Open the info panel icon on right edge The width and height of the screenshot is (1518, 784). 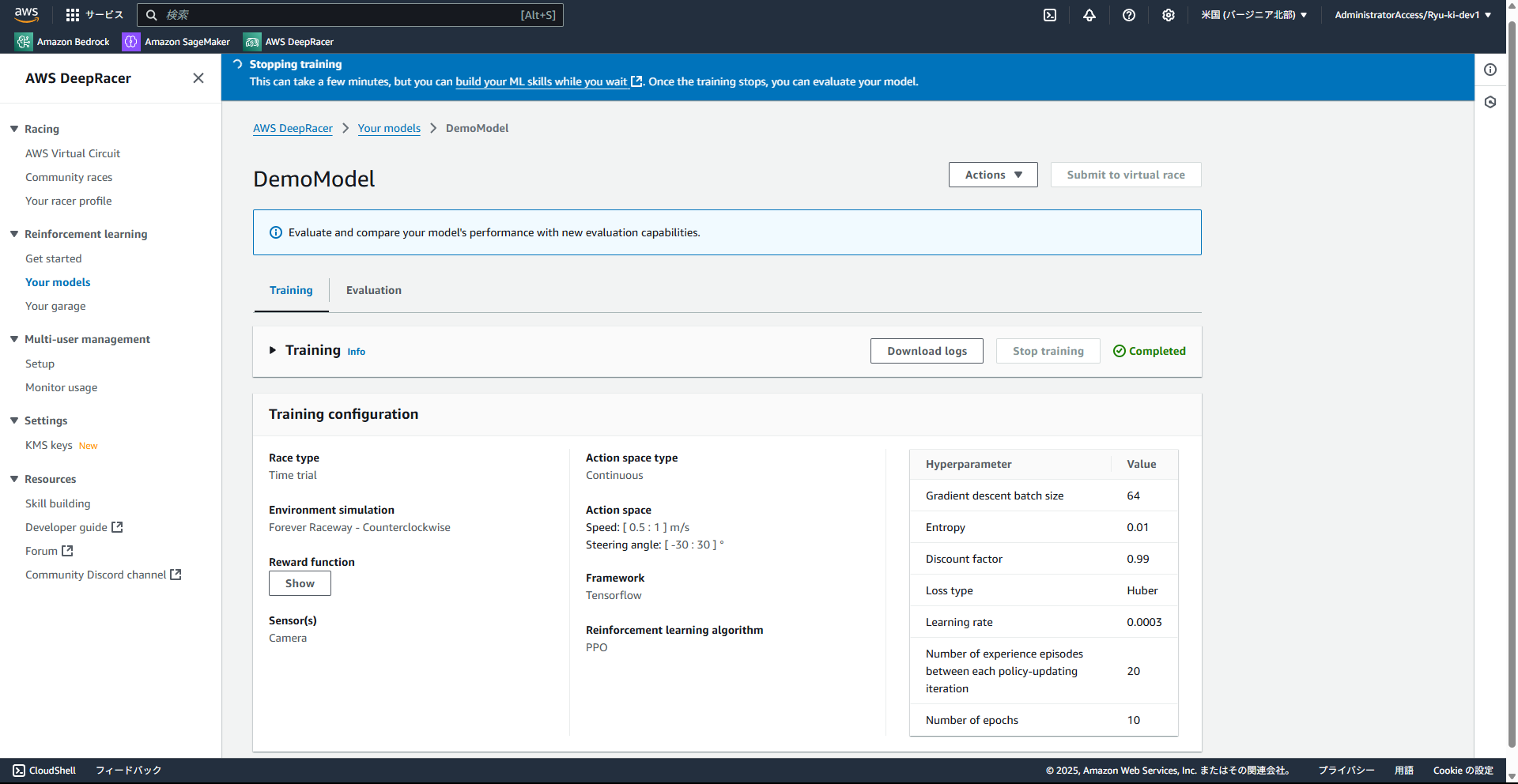1490,70
